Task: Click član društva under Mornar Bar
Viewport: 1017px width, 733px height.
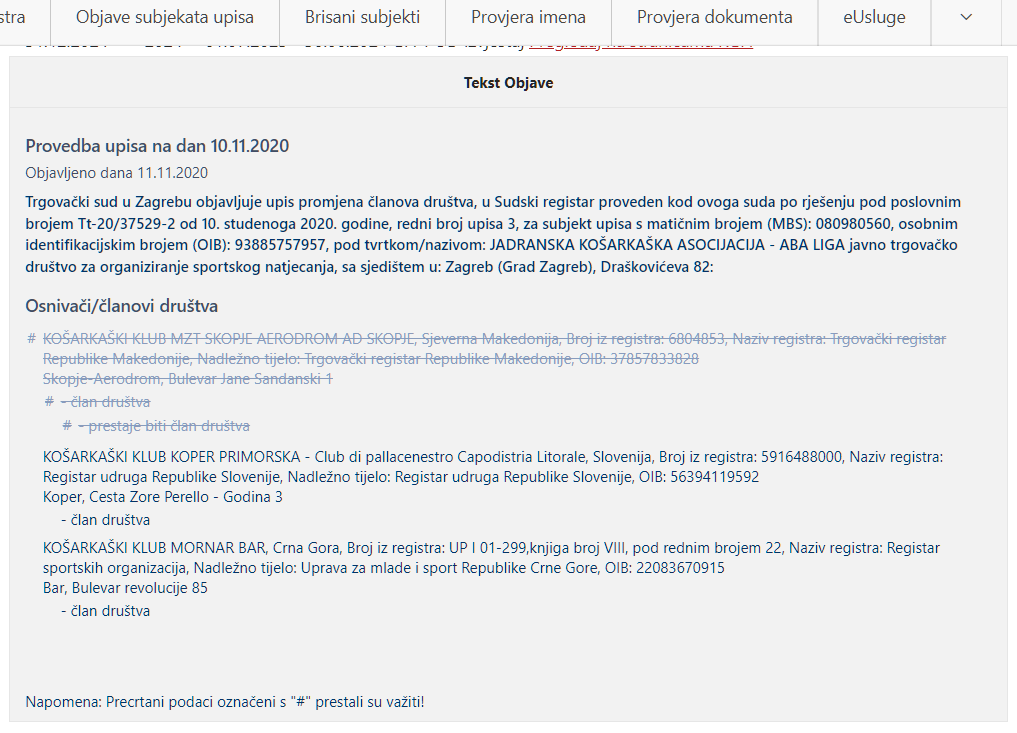Action: [x=106, y=611]
